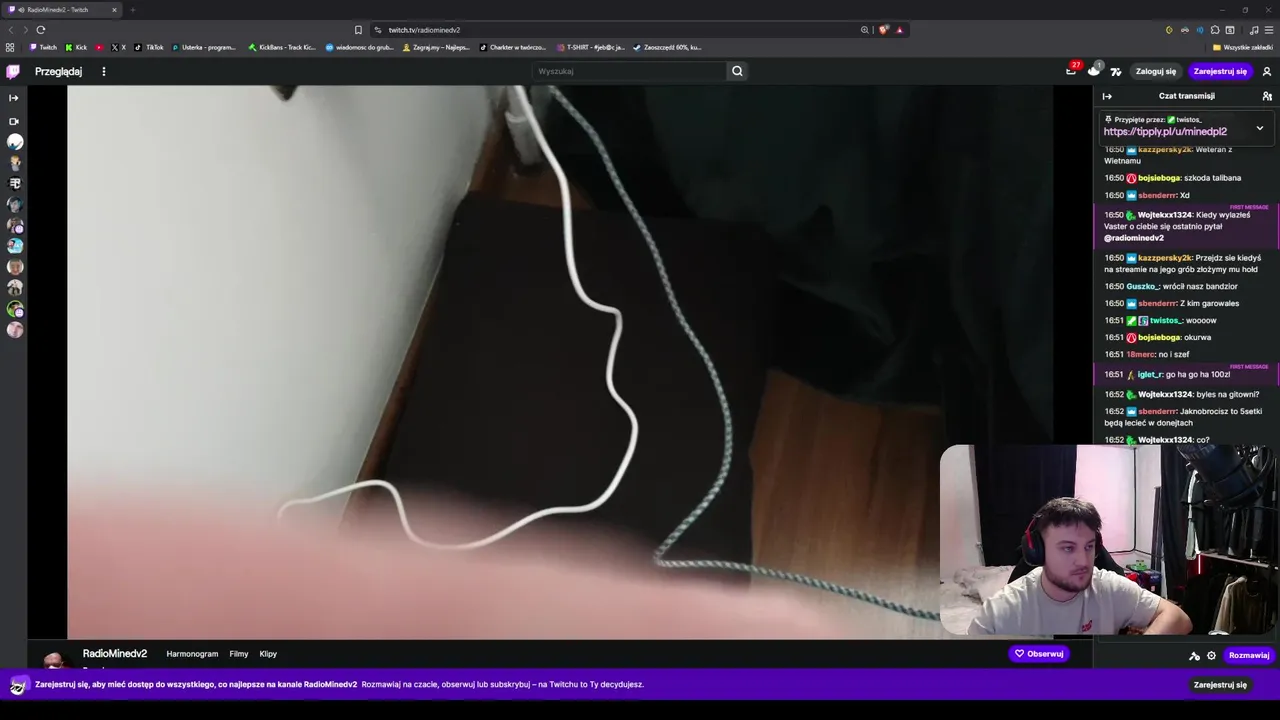Screen dimensions: 1280x720
Task: Click username Guszko_ in the chat
Action: (1142, 287)
